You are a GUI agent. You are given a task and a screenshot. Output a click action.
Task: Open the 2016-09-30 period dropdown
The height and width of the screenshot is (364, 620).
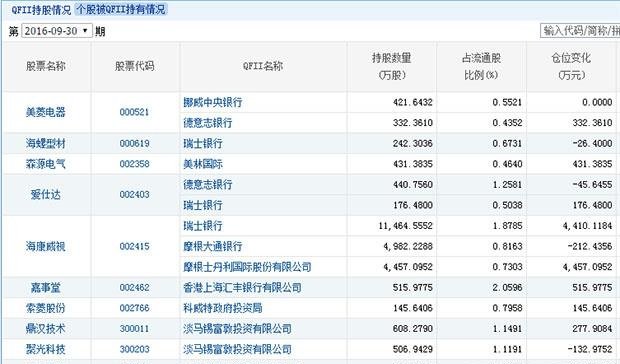coord(57,31)
